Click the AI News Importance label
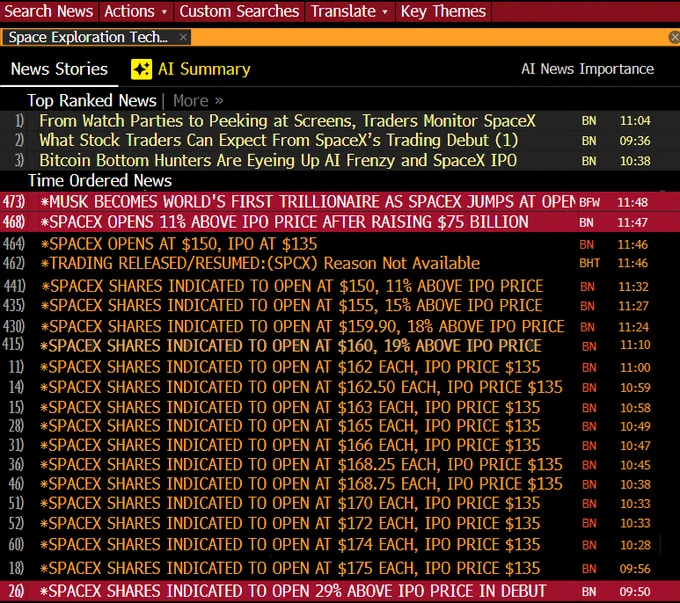Screen dimensions: 680x603 pos(587,69)
